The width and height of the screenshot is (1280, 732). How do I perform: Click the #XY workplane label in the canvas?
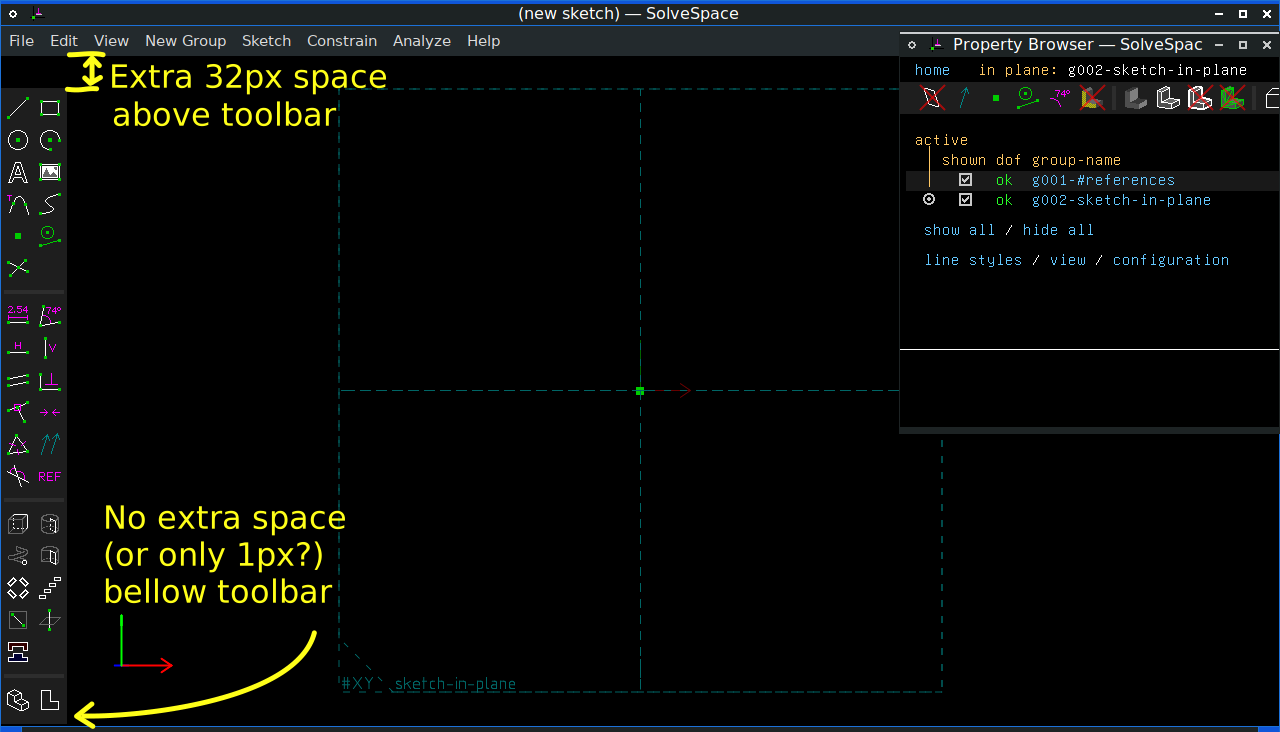357,682
